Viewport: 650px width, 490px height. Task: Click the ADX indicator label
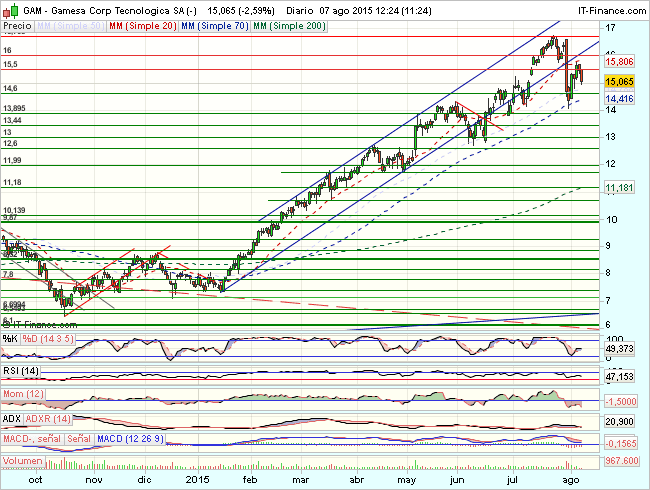pos(12,419)
